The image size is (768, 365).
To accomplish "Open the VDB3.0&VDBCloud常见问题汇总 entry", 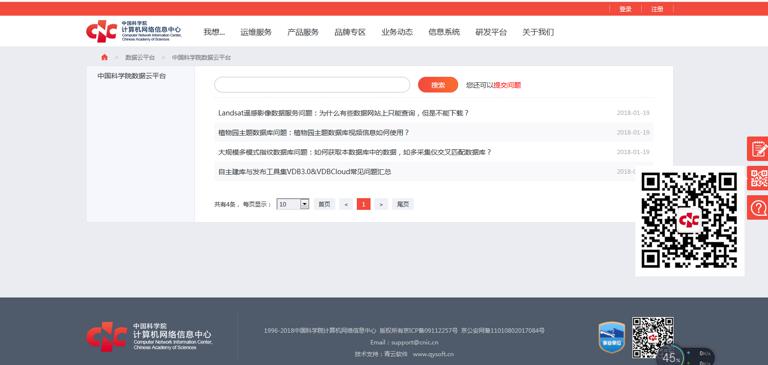I will [x=305, y=172].
